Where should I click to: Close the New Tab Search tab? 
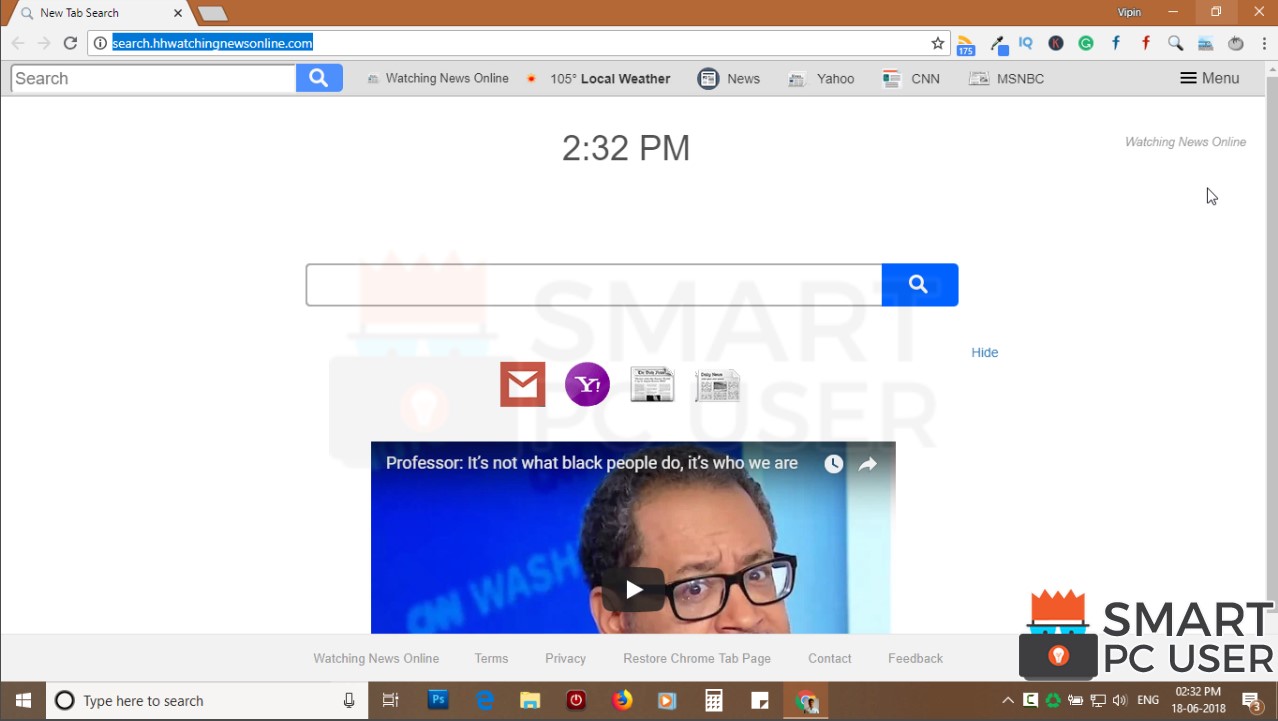click(178, 13)
